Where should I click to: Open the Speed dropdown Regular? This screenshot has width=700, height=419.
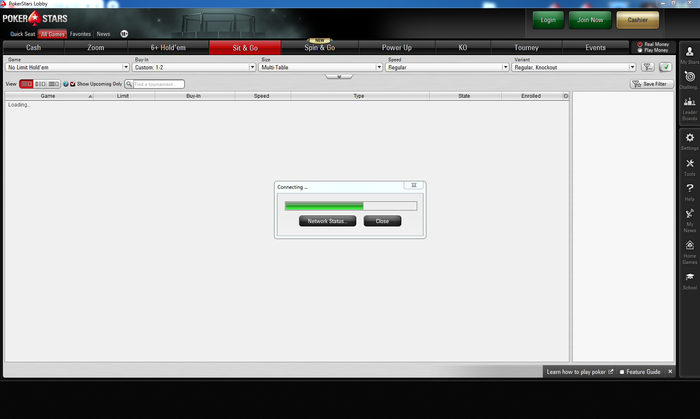coord(447,67)
